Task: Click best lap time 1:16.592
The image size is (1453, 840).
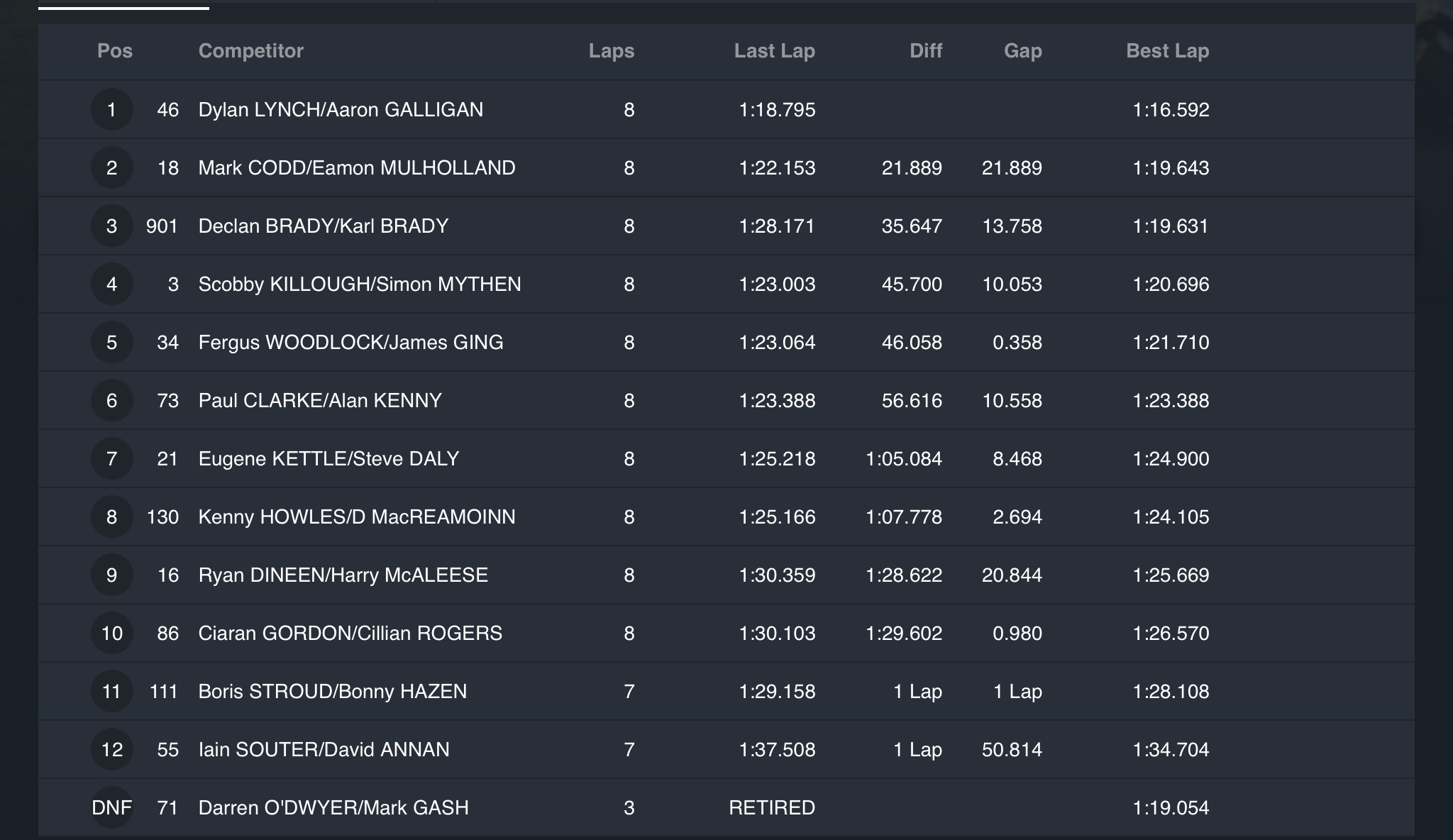Action: click(1171, 109)
